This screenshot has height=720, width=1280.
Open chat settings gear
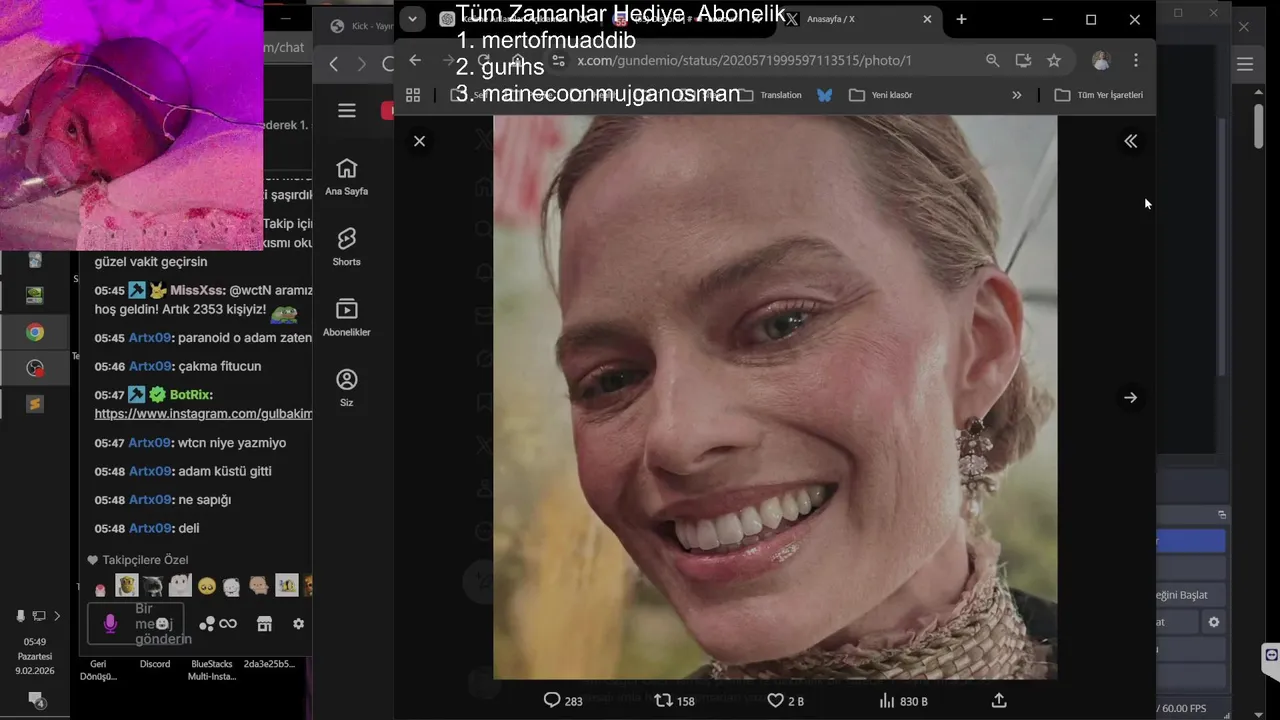point(298,624)
